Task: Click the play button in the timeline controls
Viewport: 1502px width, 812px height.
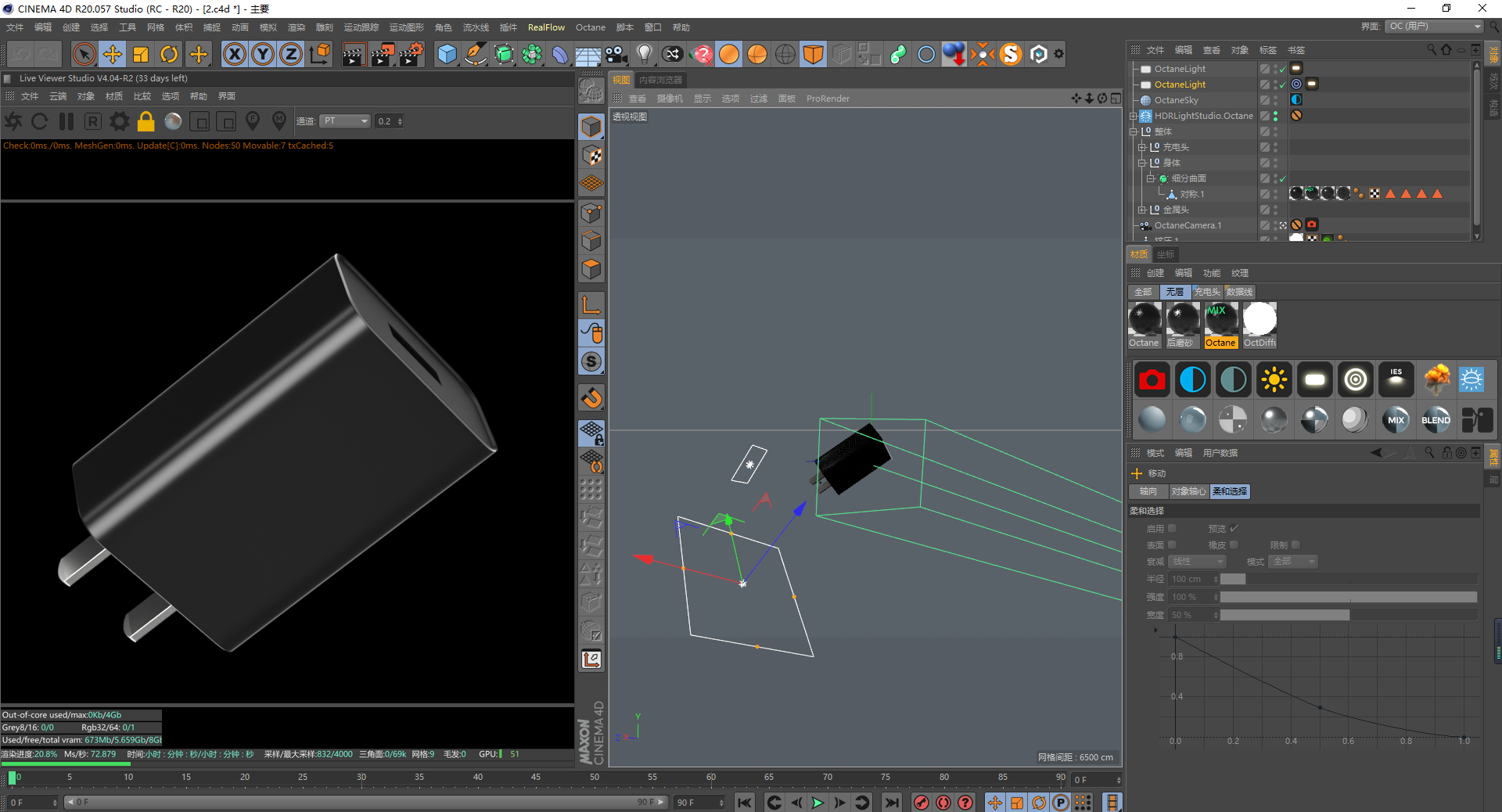Action: coord(817,803)
